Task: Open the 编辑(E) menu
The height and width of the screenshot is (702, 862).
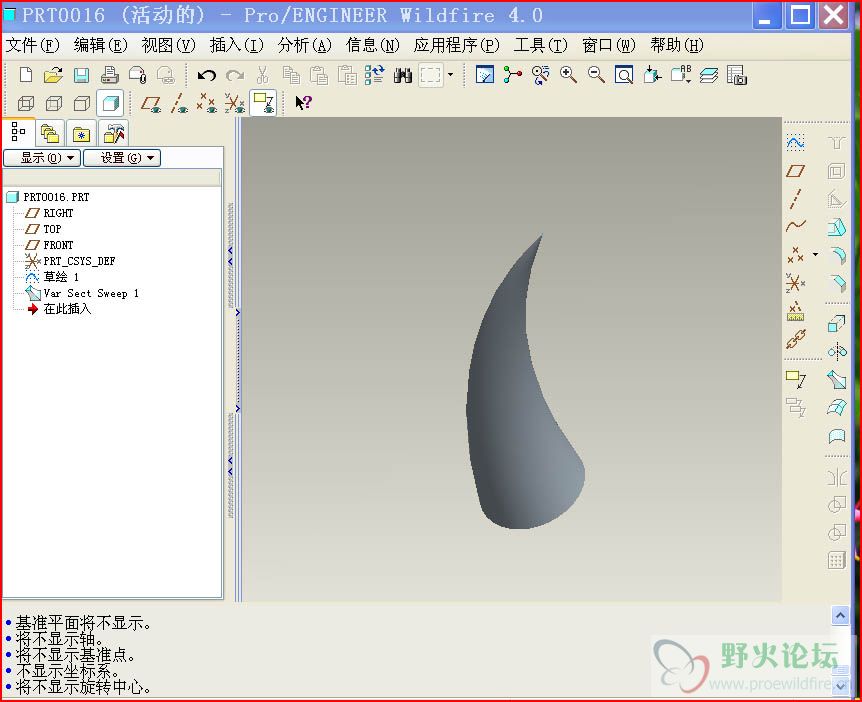Action: (101, 45)
